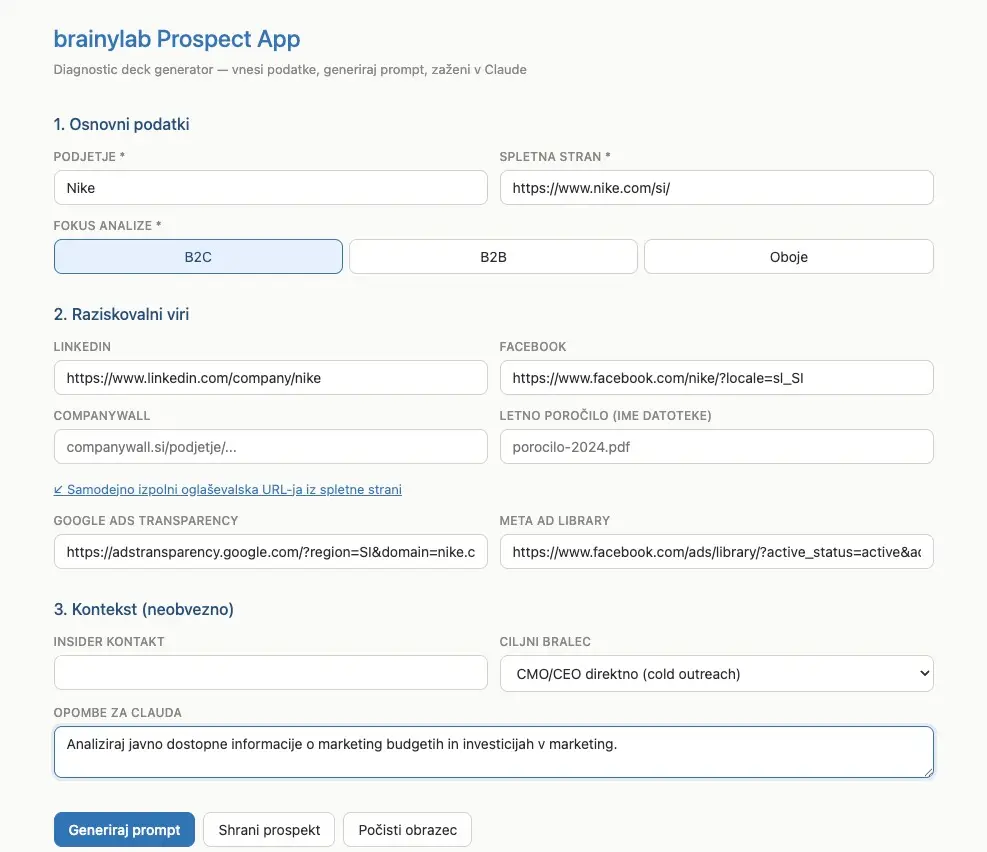Click the autofill advertising URLs link

[227, 489]
